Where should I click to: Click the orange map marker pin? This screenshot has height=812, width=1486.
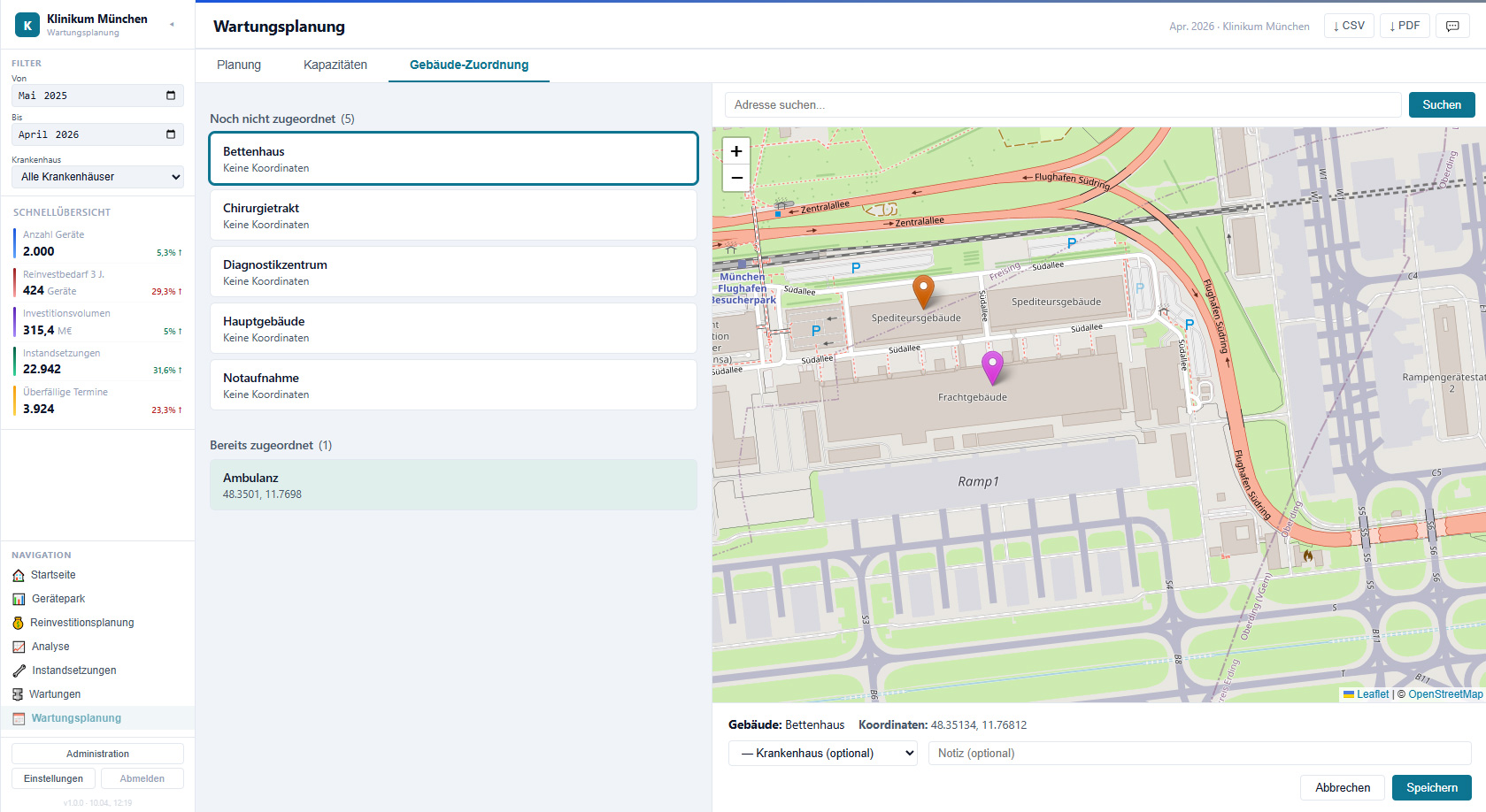[x=923, y=290]
